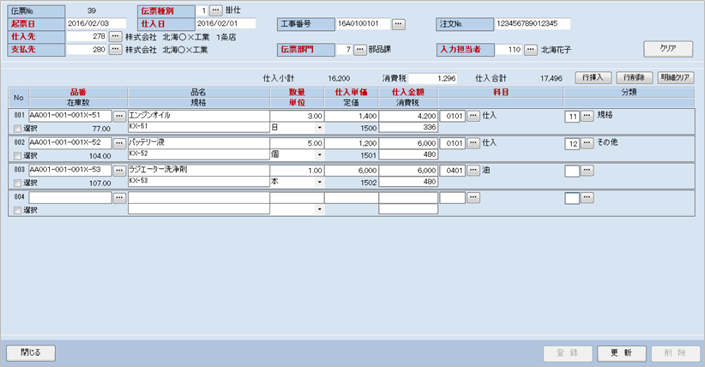Viewport: 705px width, 367px height.
Task: Click empty 品番 field in row 004
Action: point(70,197)
